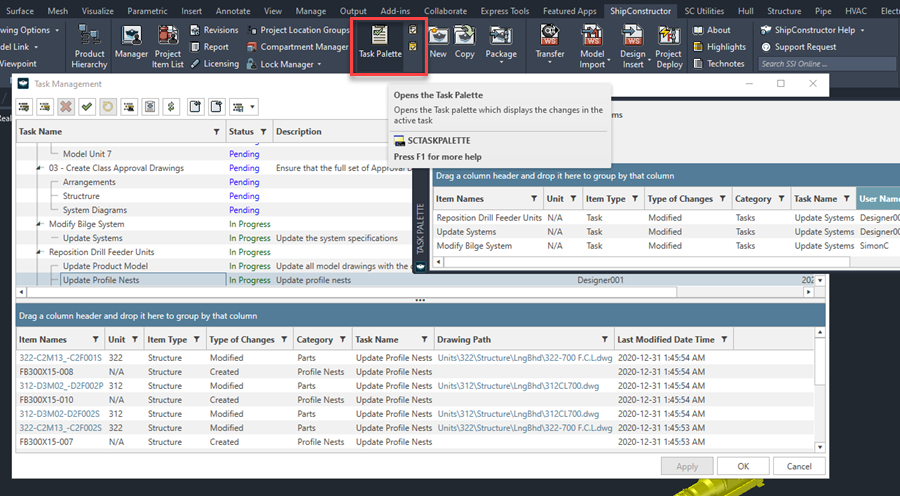Filter the Last Modified Date Time column
This screenshot has width=900, height=496.
point(724,340)
